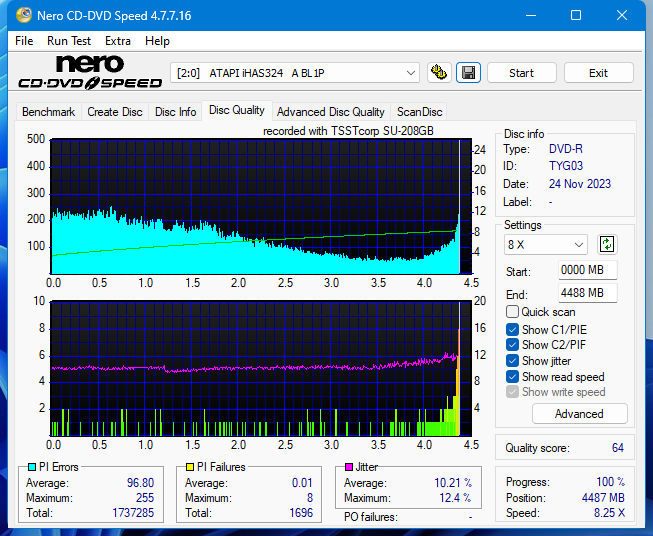Image resolution: width=653 pixels, height=536 pixels.
Task: Switch to the Create Disc tab
Action: coord(115,112)
